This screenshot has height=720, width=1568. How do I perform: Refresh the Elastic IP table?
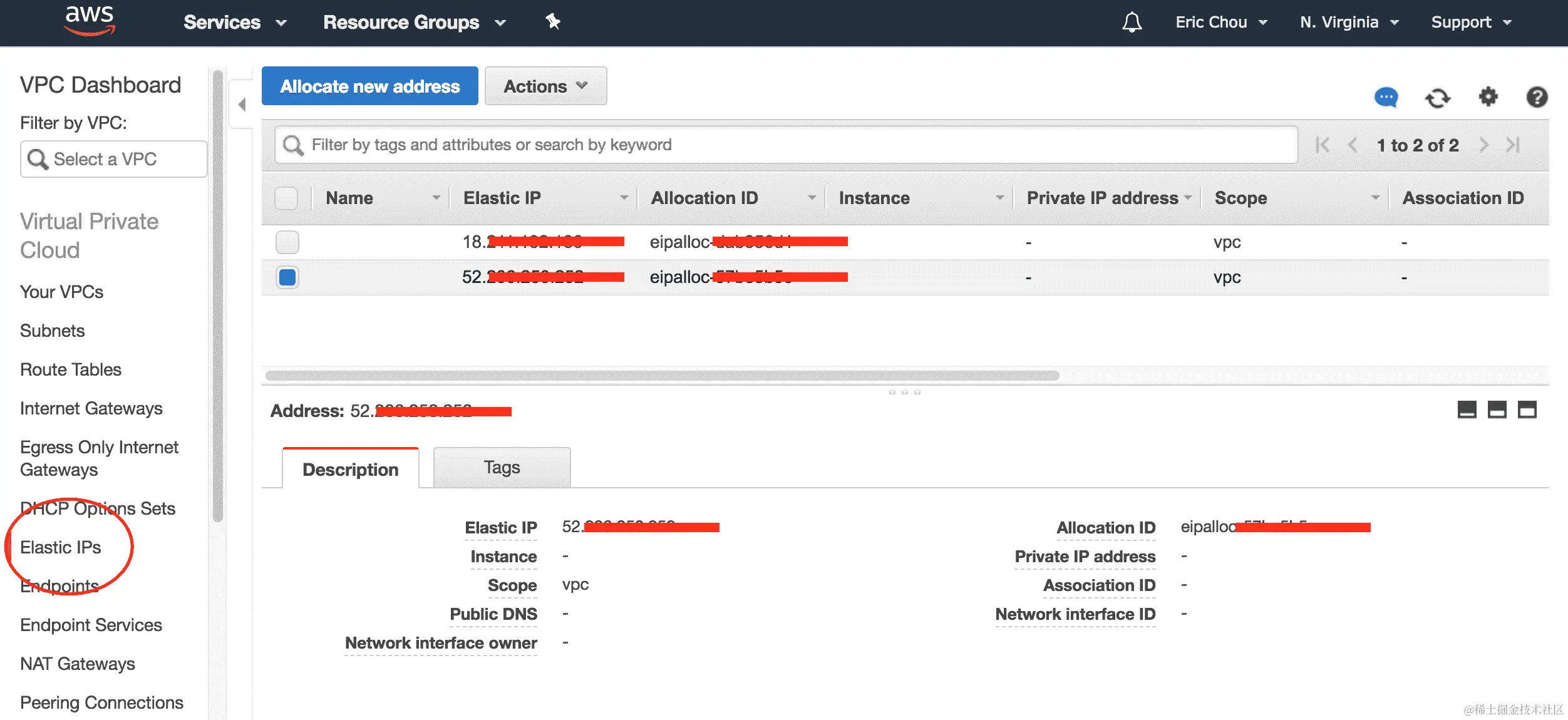1437,98
